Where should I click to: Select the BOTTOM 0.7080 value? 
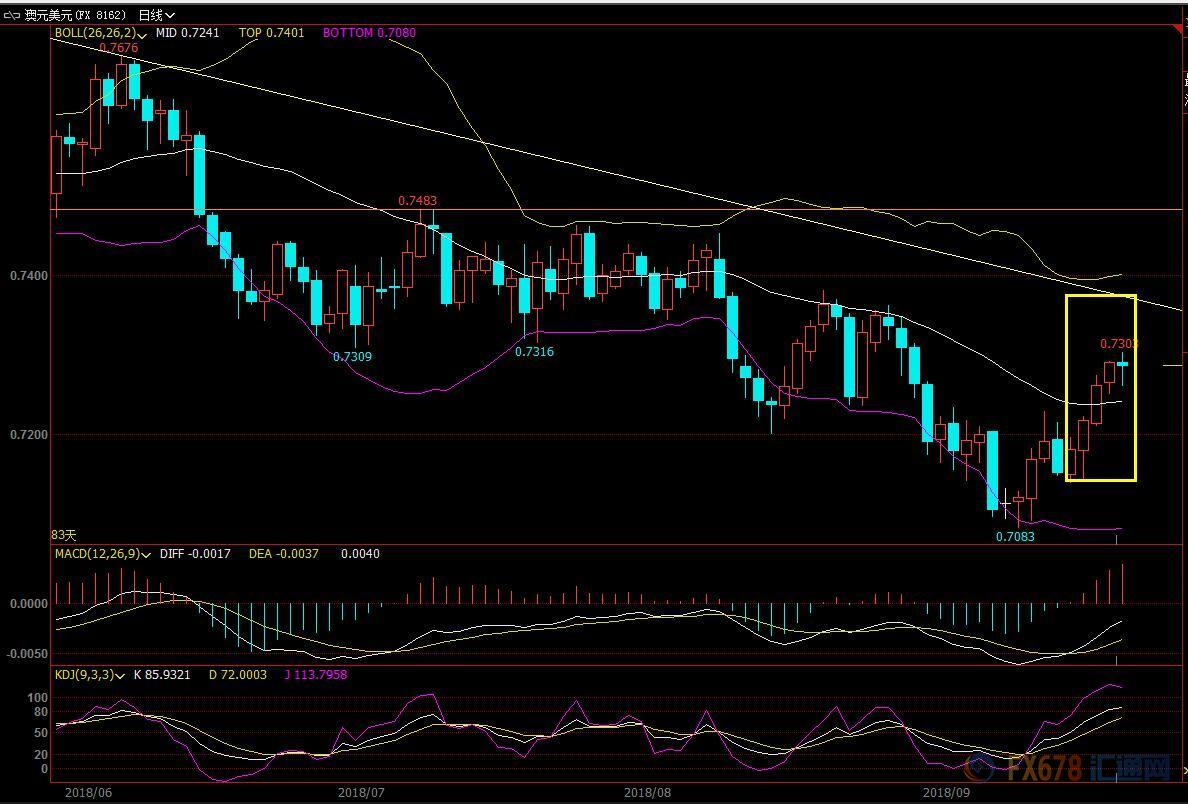pos(369,33)
